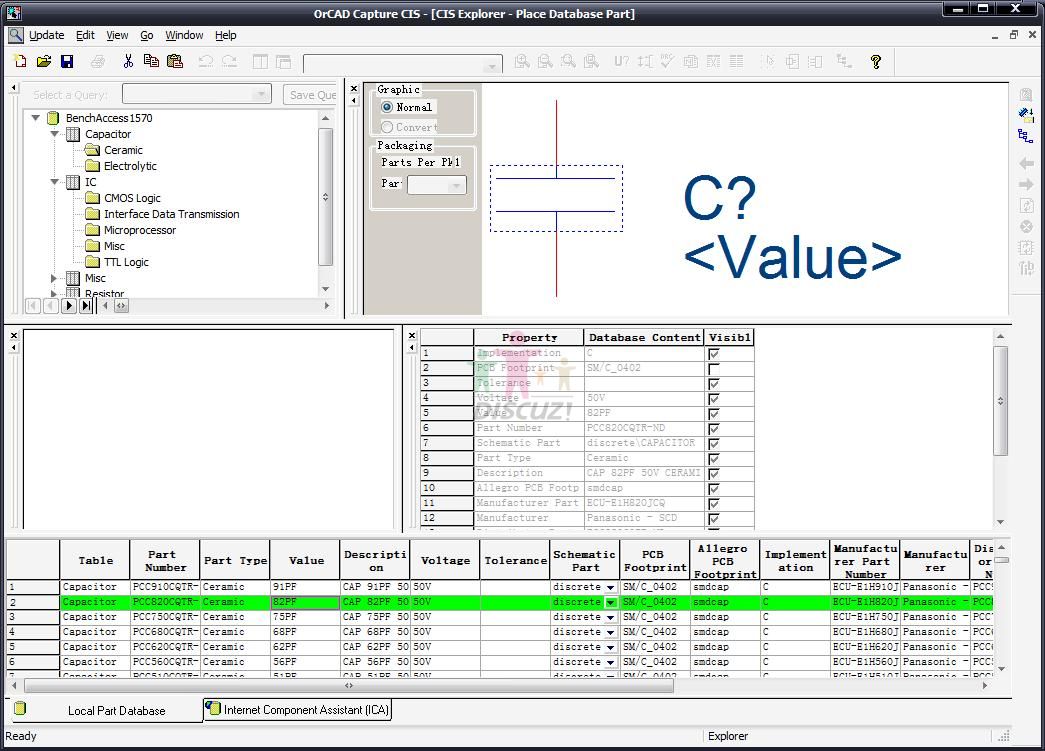Click the results table horizontal scrollbar
Screen dimensions: 1045x751
coord(349,686)
